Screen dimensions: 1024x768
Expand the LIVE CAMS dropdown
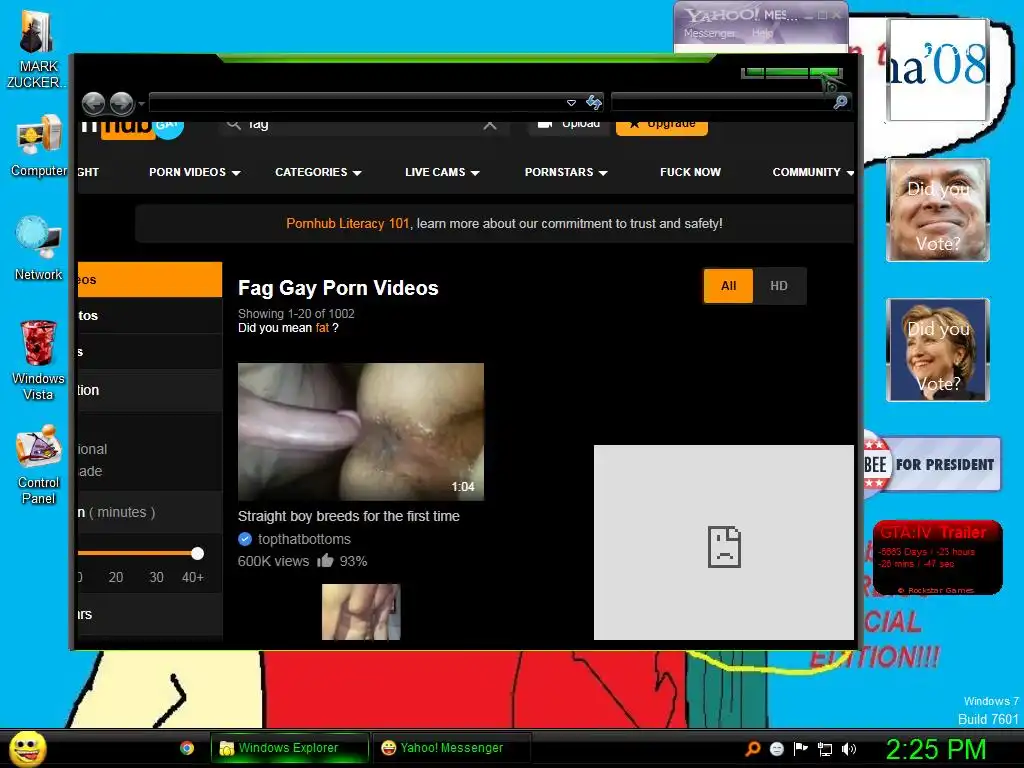pyautogui.click(x=442, y=172)
